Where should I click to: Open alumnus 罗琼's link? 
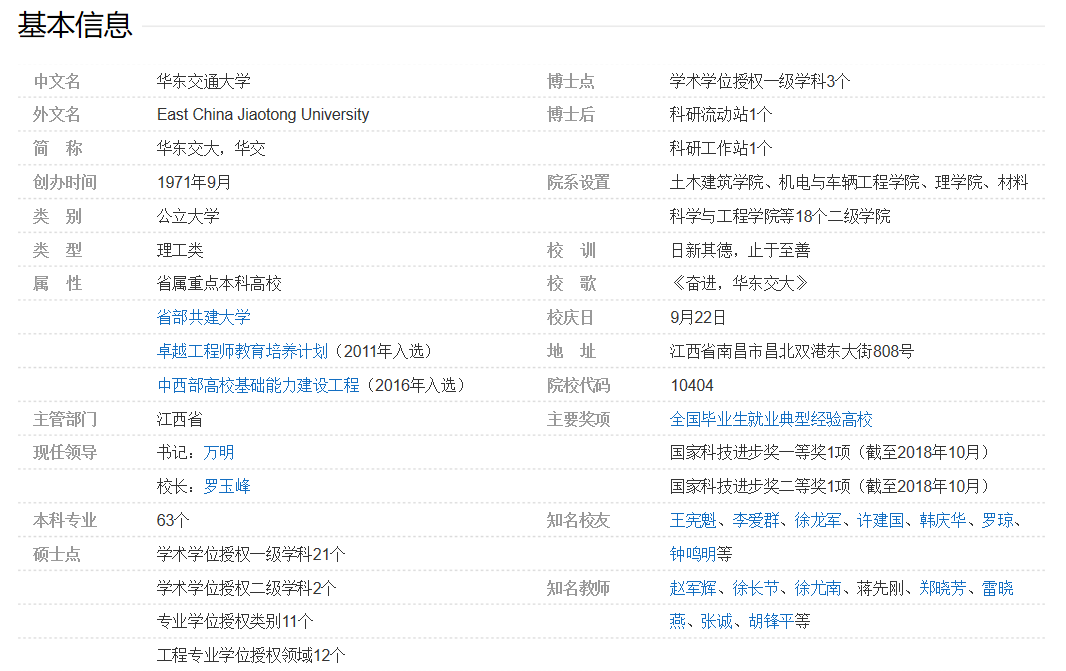point(998,521)
